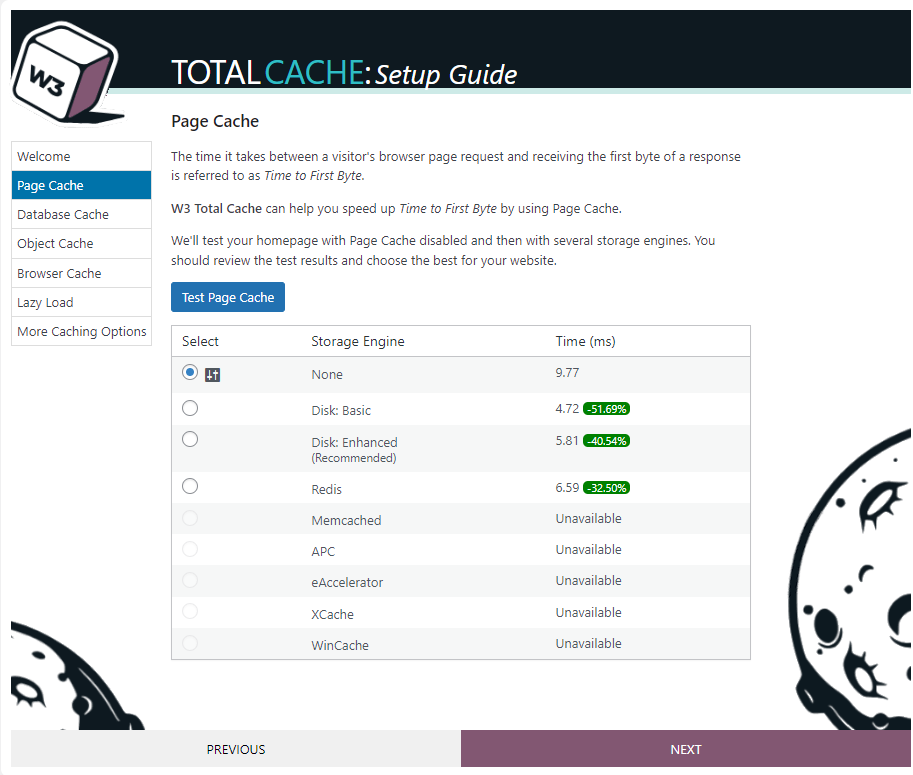Go back with the PREVIOUS button
The width and height of the screenshot is (913, 775).
tap(236, 749)
